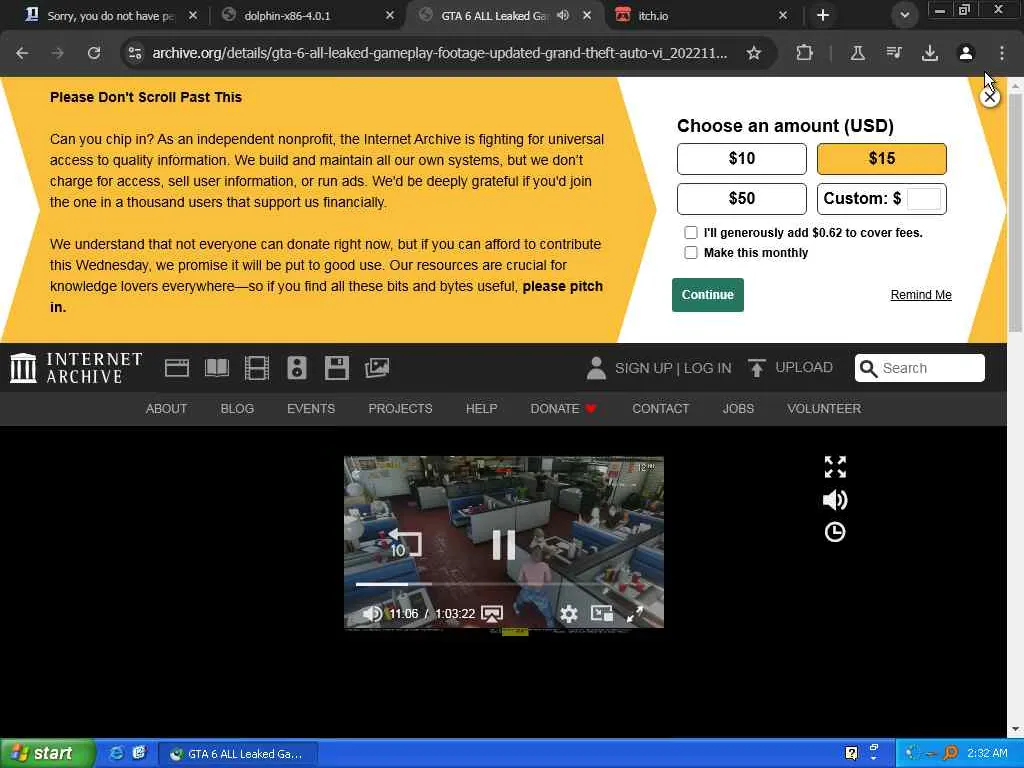The height and width of the screenshot is (768, 1024).
Task: Check 'I'll generously add $0.62' box
Action: [x=691, y=232]
